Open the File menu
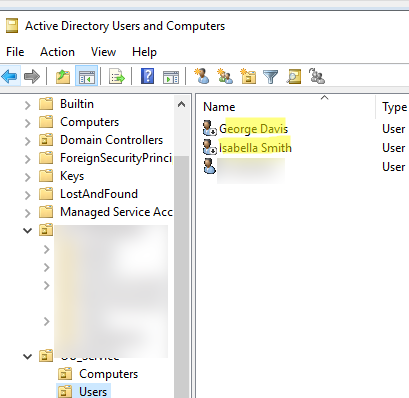409x398 pixels. [x=15, y=52]
